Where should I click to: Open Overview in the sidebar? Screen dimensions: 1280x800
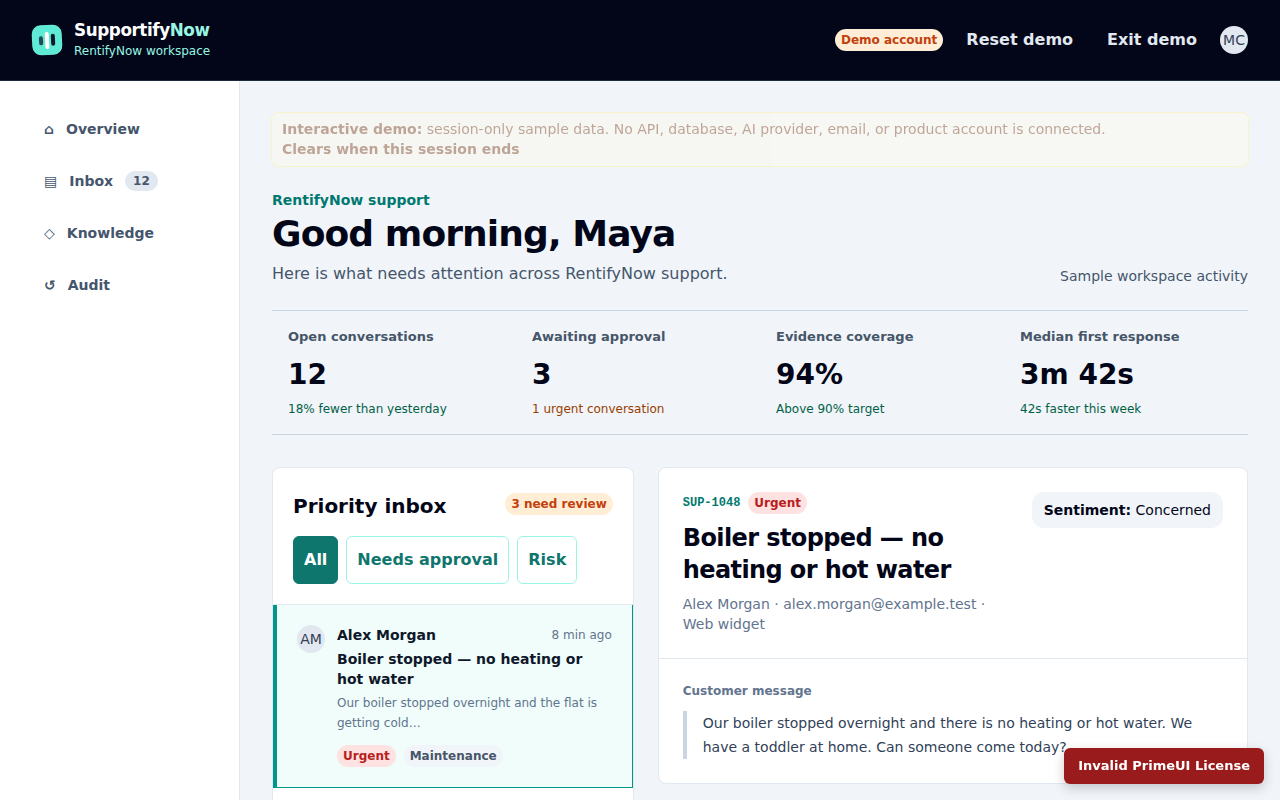(x=120, y=129)
